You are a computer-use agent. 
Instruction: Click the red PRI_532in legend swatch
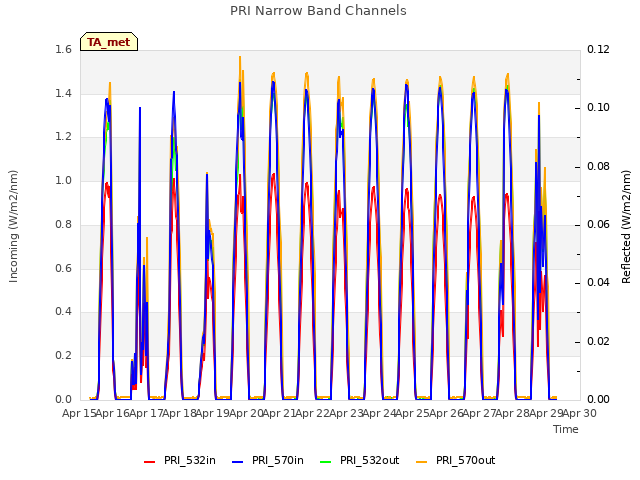[150, 462]
